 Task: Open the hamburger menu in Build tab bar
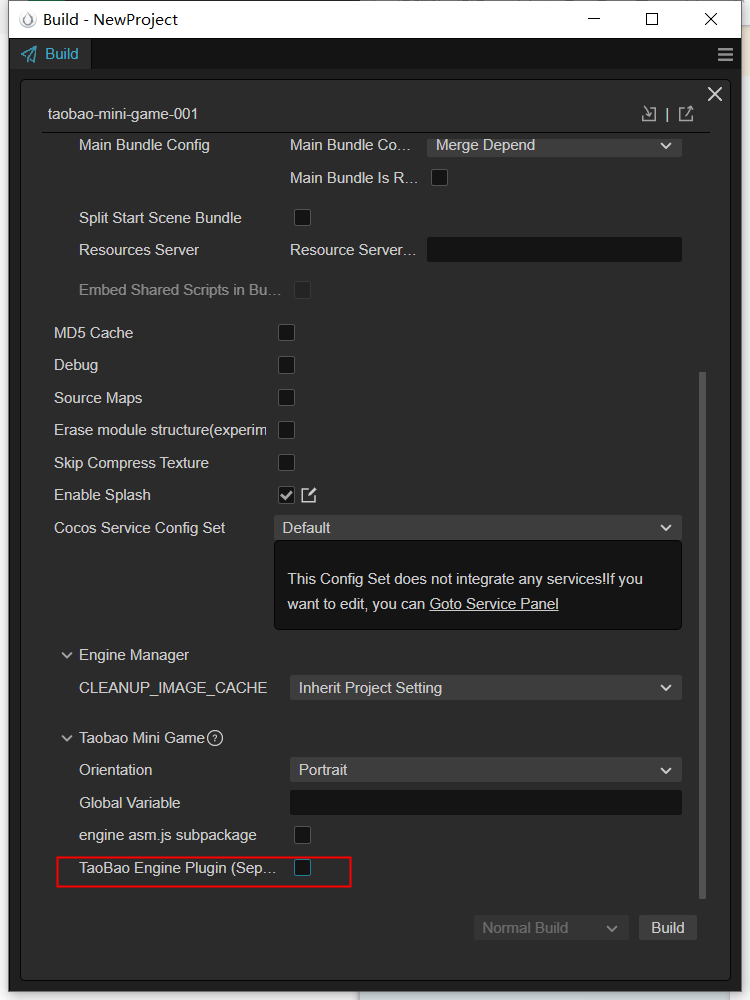pos(725,54)
